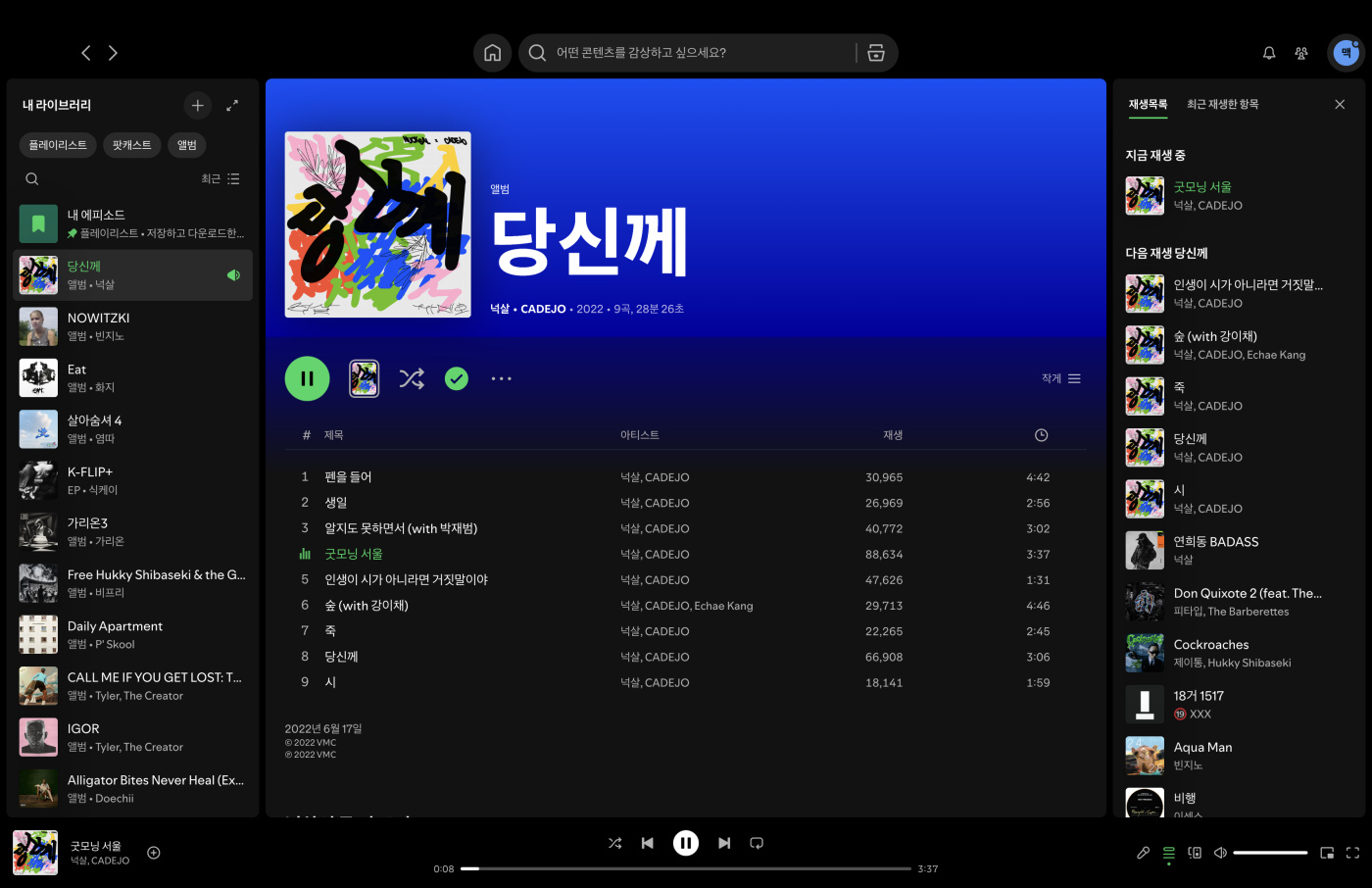Image resolution: width=1372 pixels, height=888 pixels.
Task: Select the 팟캐스트 filter chip
Action: click(131, 145)
